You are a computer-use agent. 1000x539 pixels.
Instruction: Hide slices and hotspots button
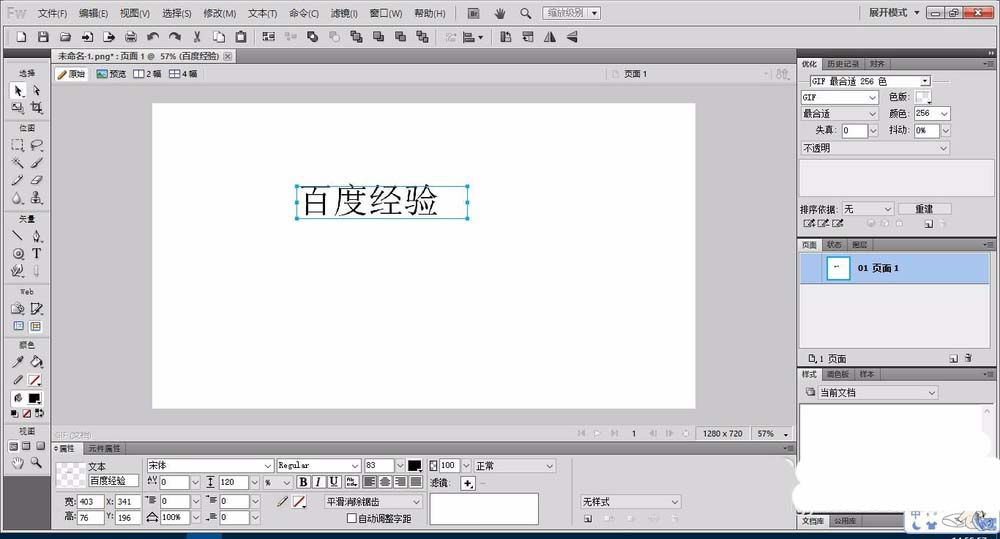coord(18,327)
